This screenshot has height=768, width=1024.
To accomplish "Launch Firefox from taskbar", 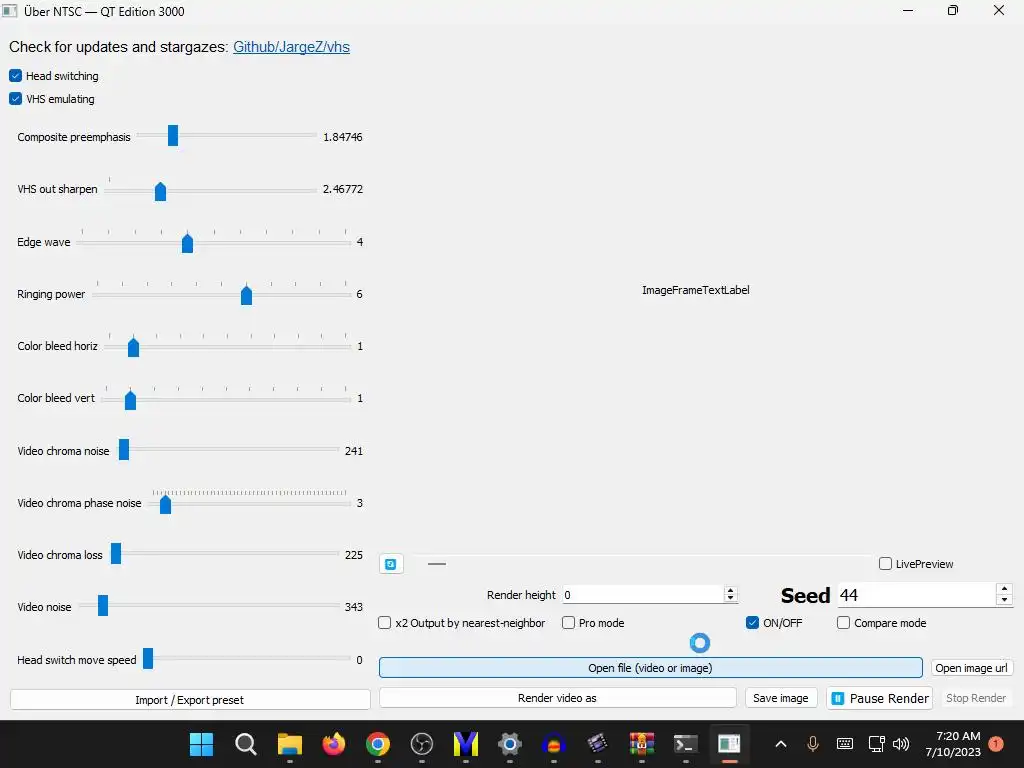I will [334, 744].
